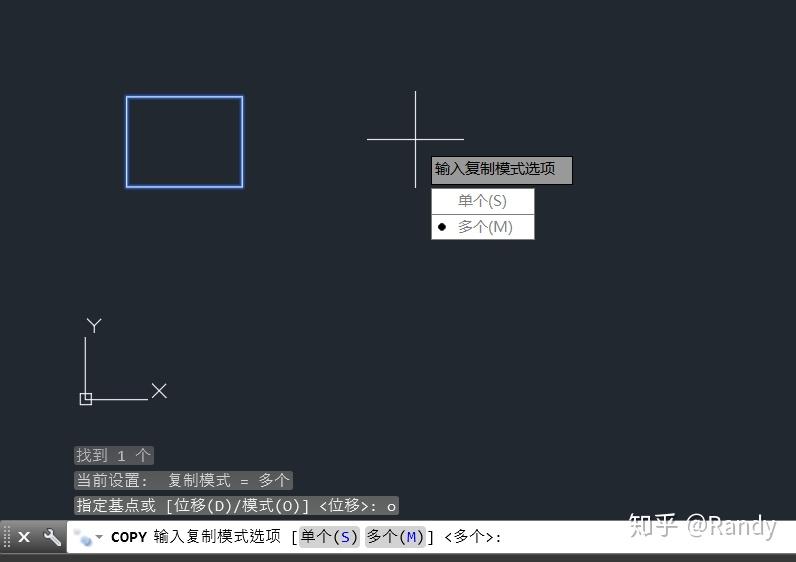This screenshot has width=796, height=562.
Task: Grab the command line drag handle
Action: pyautogui.click(x=7, y=537)
